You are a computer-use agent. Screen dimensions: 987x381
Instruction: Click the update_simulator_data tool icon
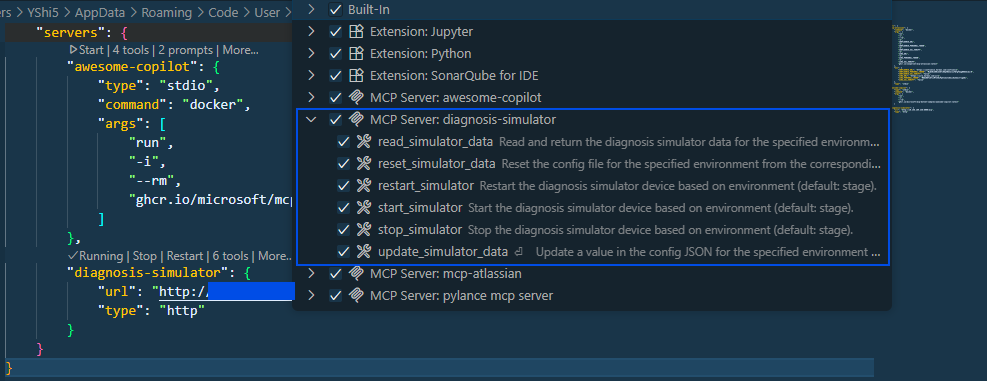click(x=364, y=251)
